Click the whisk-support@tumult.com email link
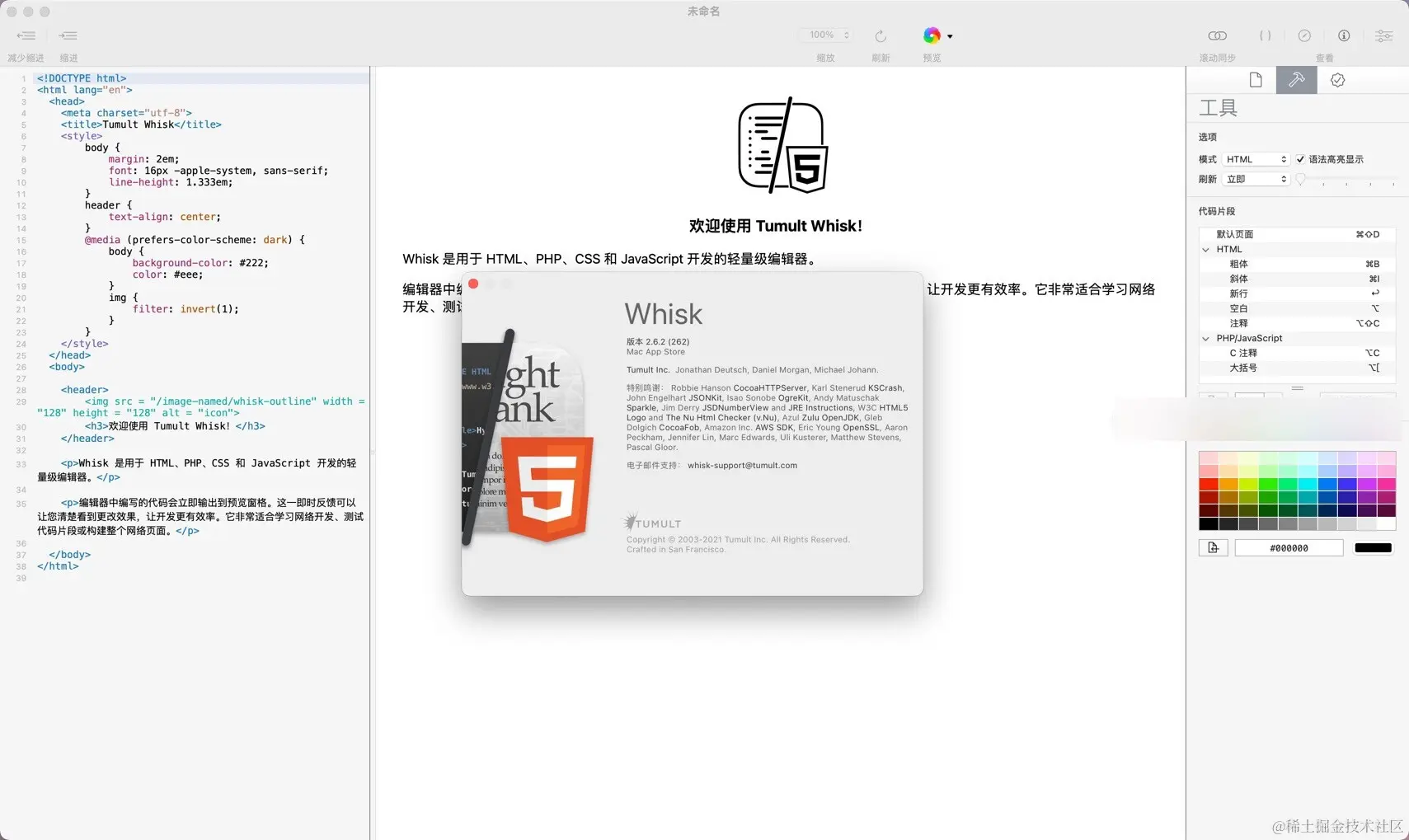This screenshot has width=1409, height=840. (742, 465)
